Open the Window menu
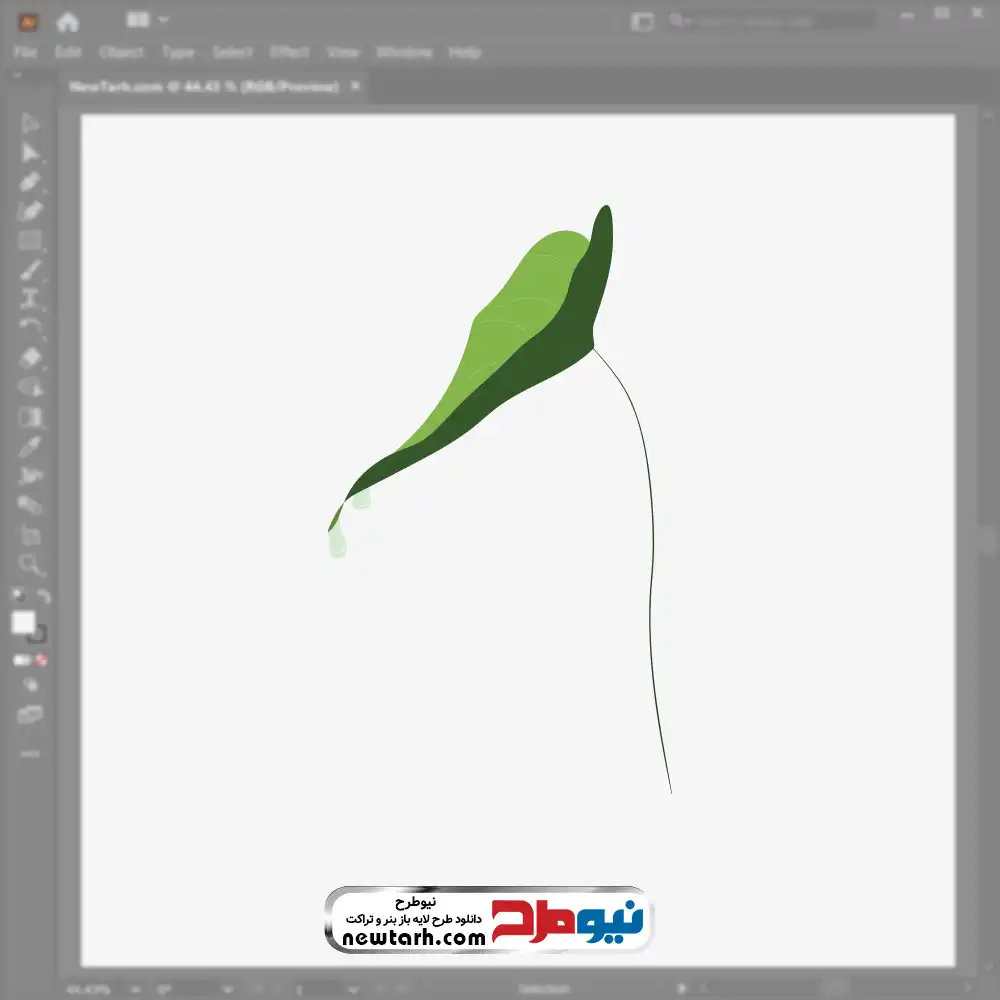This screenshot has width=1000, height=1000. click(x=404, y=52)
